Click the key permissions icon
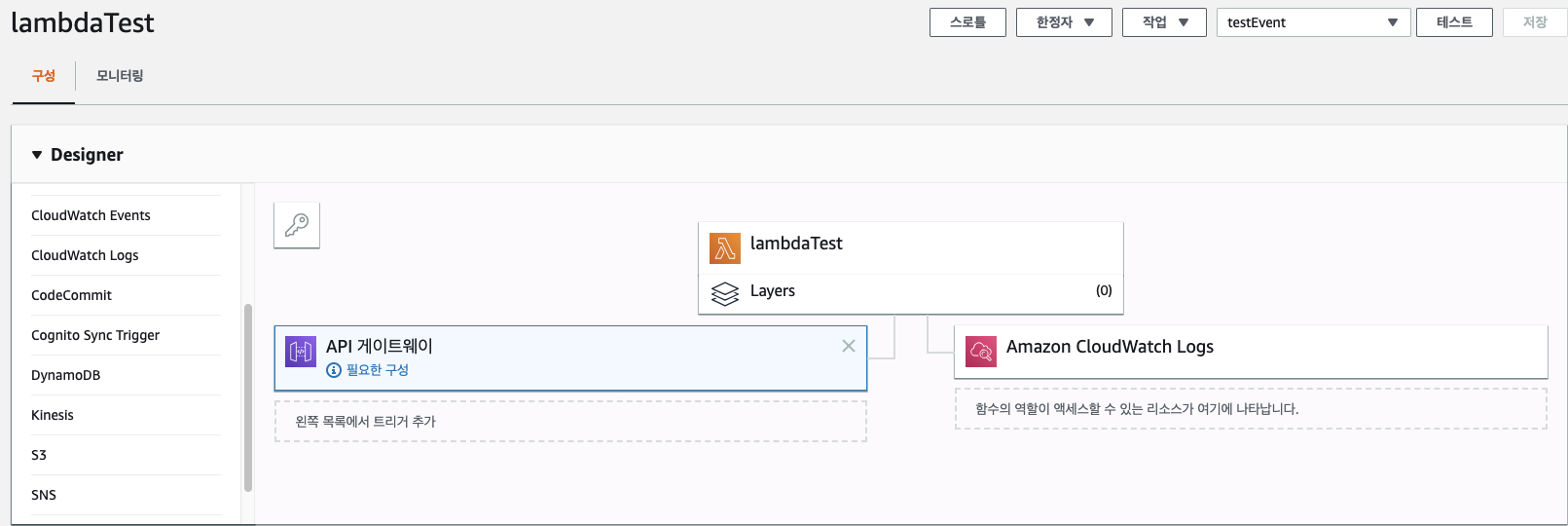The width and height of the screenshot is (1568, 526). 297,226
